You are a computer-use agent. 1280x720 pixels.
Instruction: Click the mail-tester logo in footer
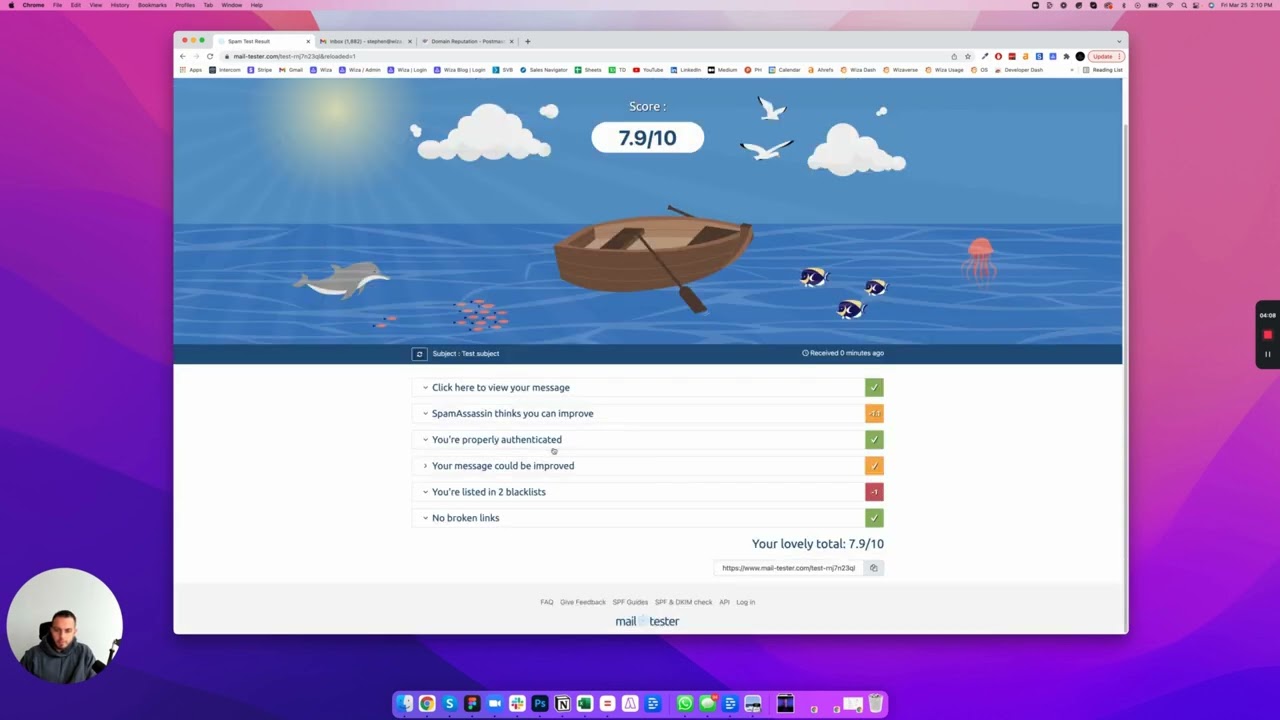tap(647, 621)
